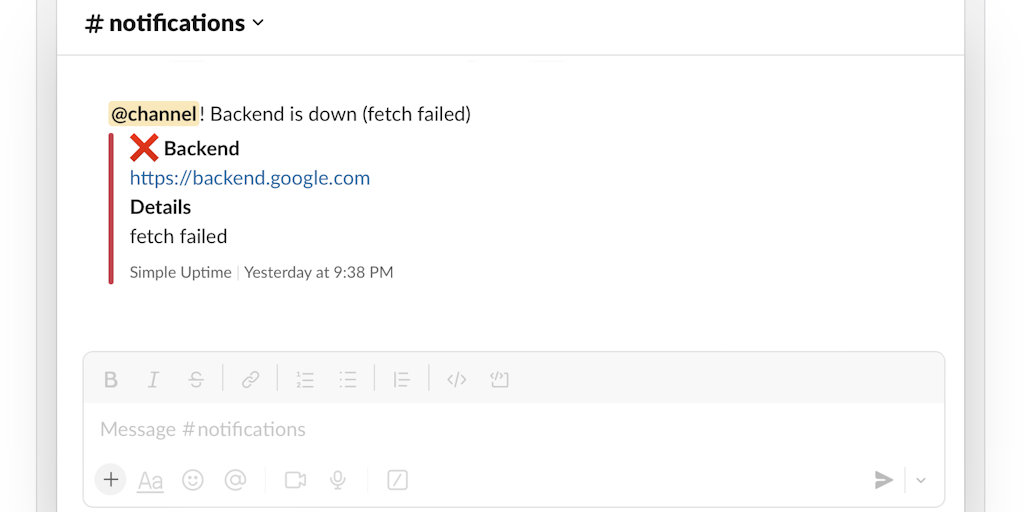Viewport: 1024px width, 512px height.
Task: Toggle bold formatting in composer
Action: coord(111,380)
